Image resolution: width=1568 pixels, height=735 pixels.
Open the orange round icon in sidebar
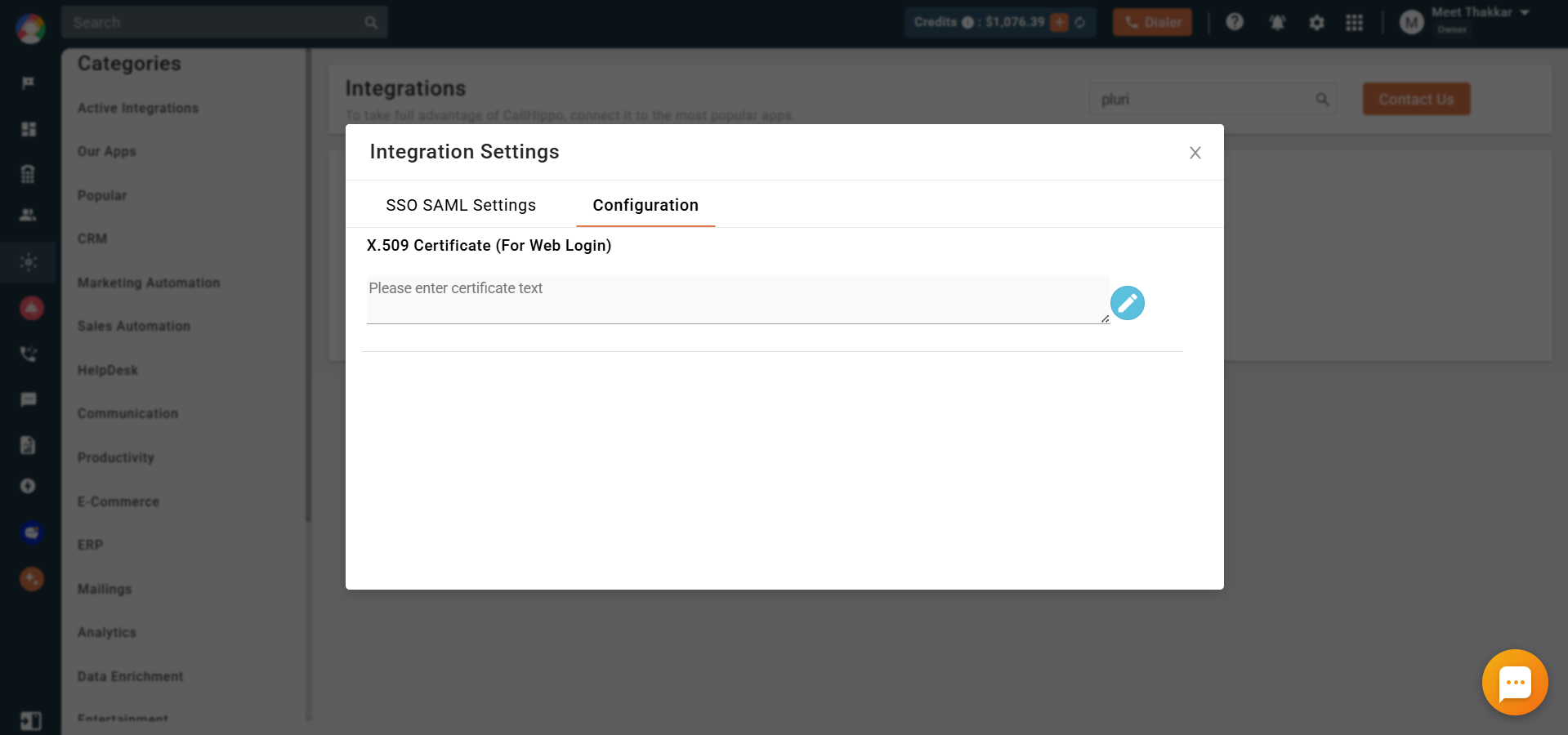[31, 579]
